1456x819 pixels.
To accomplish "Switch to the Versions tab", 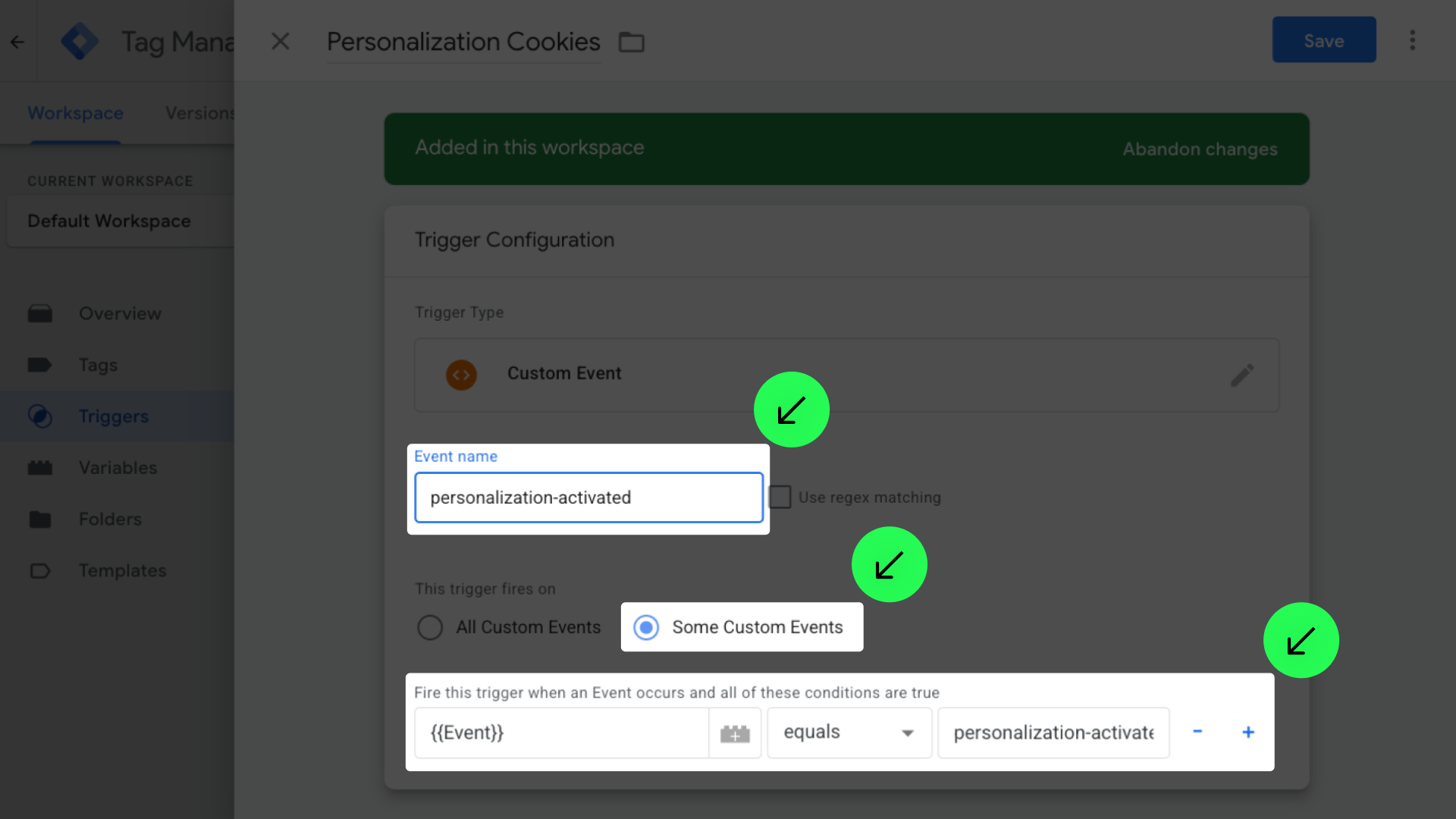I will tap(201, 112).
